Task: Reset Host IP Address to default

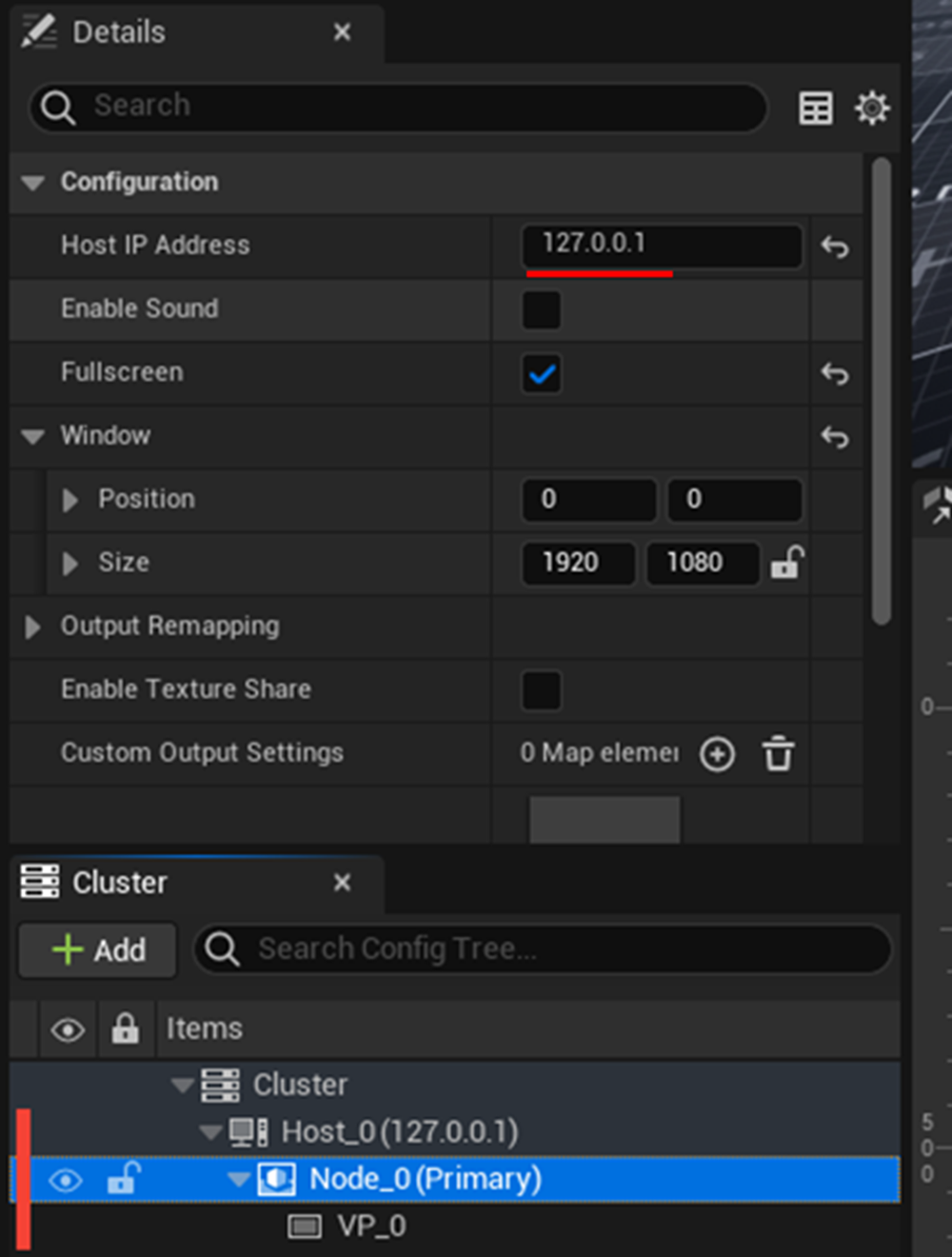Action: coord(835,247)
